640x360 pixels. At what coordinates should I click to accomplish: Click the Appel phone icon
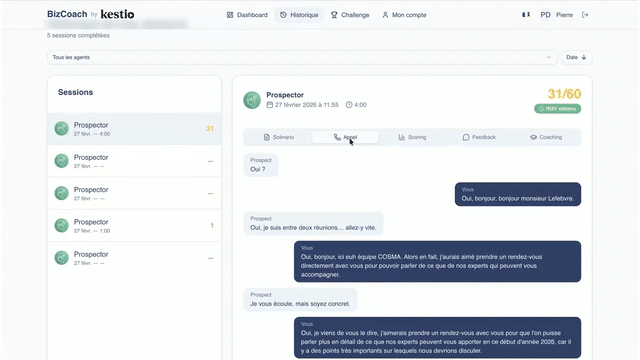coord(337,138)
